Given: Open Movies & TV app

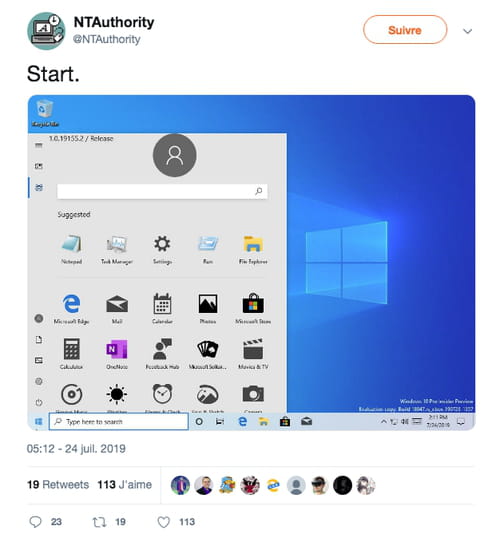Looking at the screenshot, I should (253, 354).
